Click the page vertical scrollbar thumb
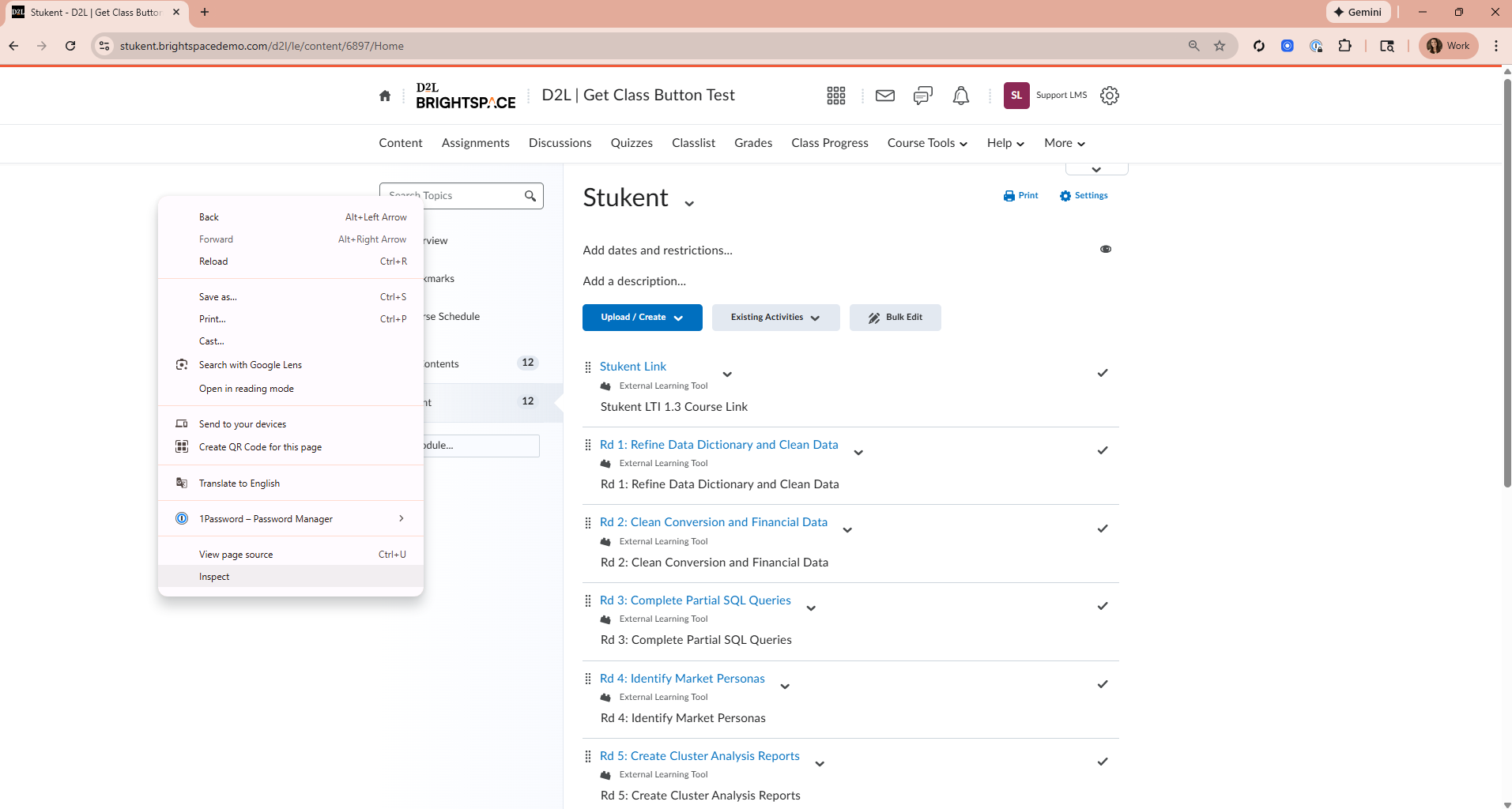Image resolution: width=1512 pixels, height=809 pixels. 1506,284
